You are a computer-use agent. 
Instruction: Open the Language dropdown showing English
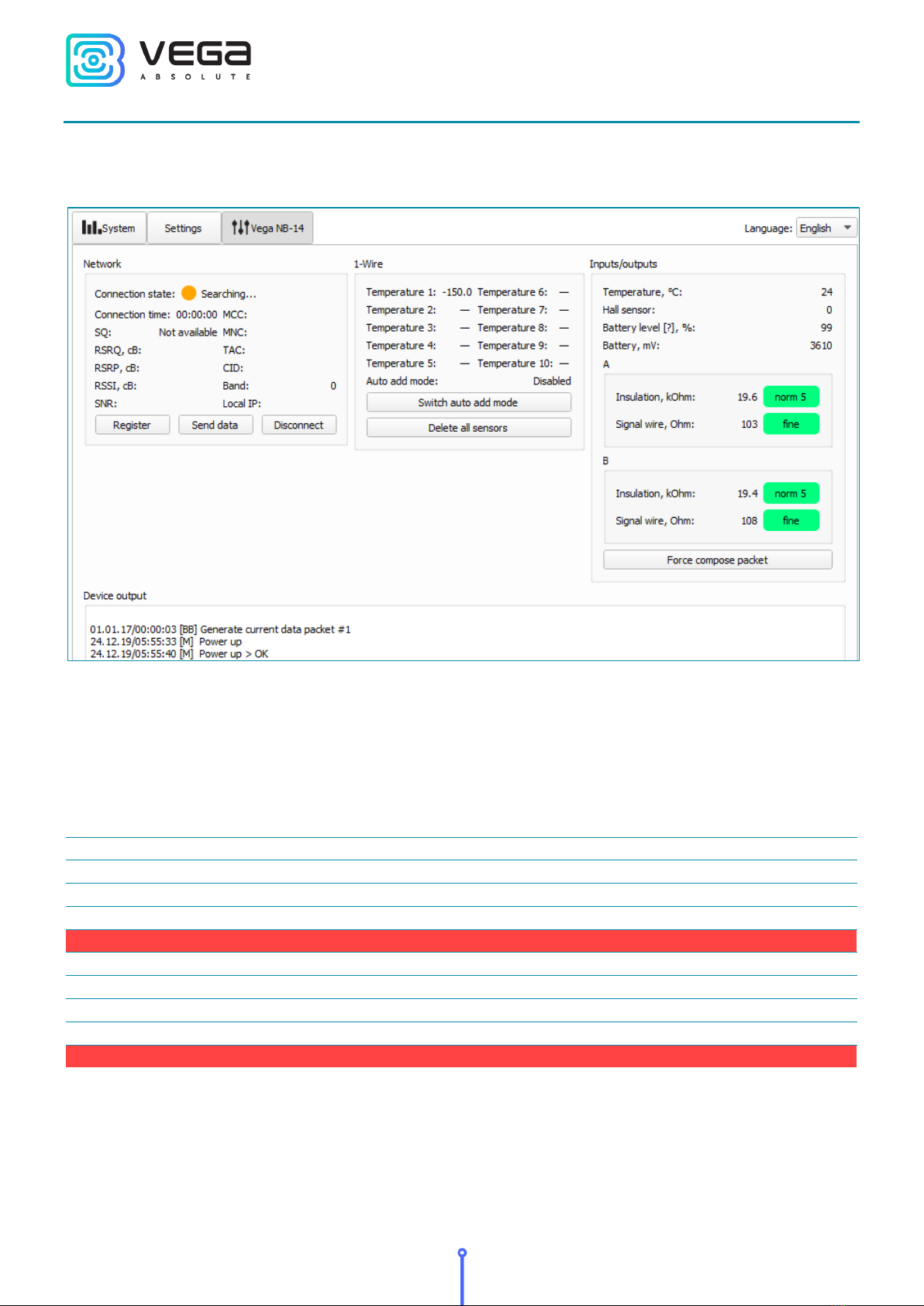(x=826, y=228)
